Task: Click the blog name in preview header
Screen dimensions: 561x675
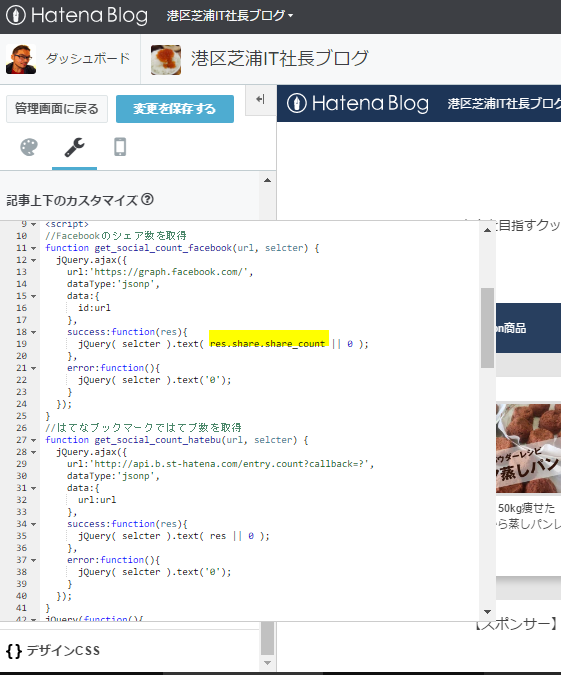Action: coord(504,104)
